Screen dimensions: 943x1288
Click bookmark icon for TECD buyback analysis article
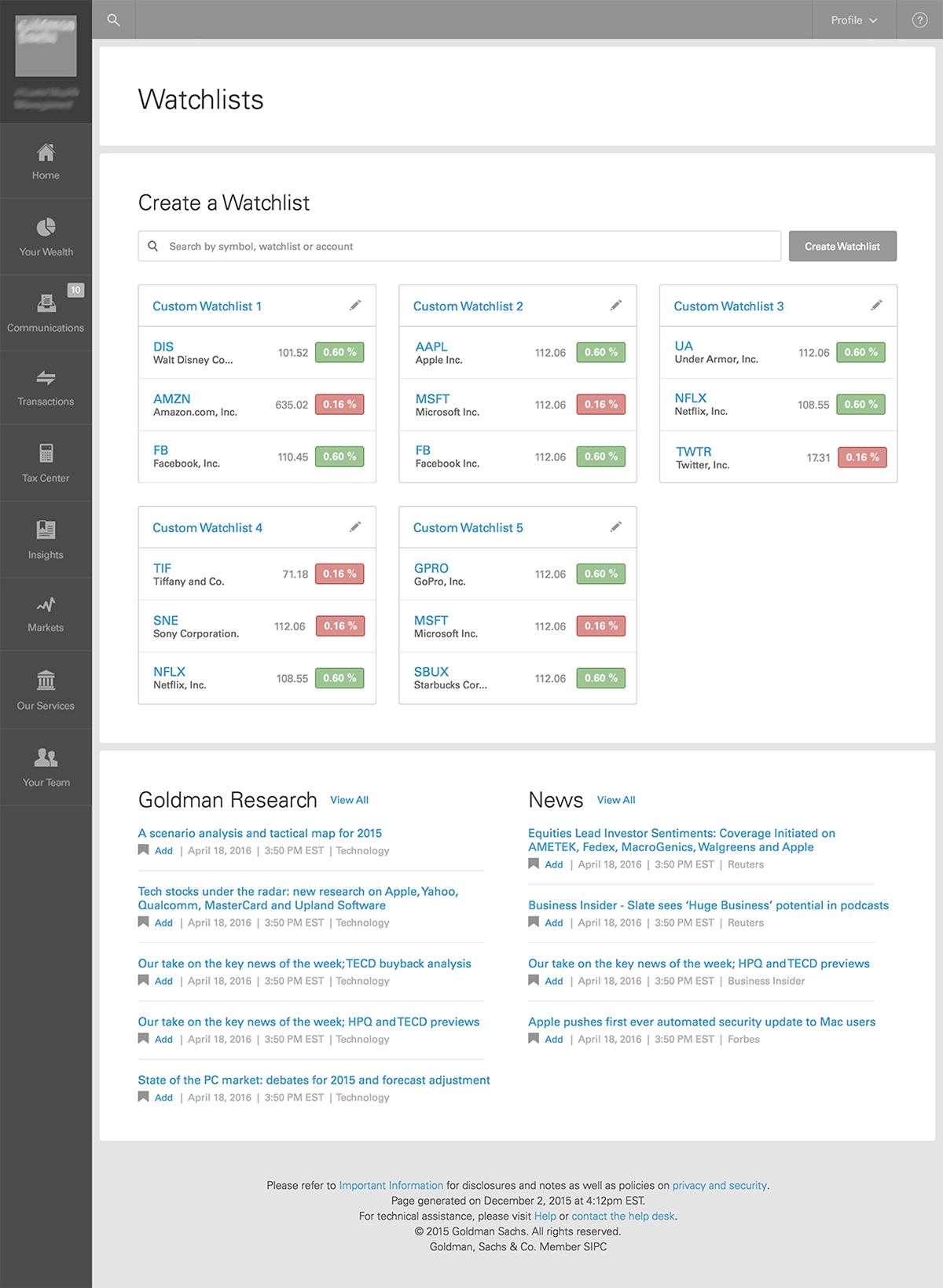click(x=143, y=980)
